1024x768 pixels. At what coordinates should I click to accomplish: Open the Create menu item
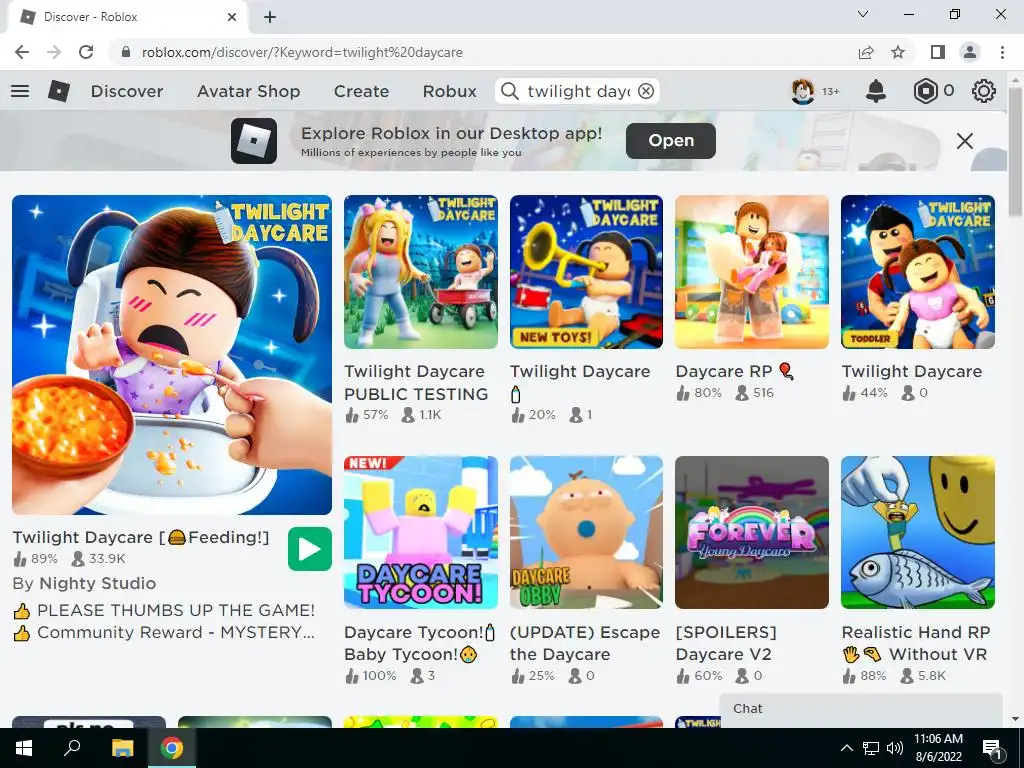point(361,91)
